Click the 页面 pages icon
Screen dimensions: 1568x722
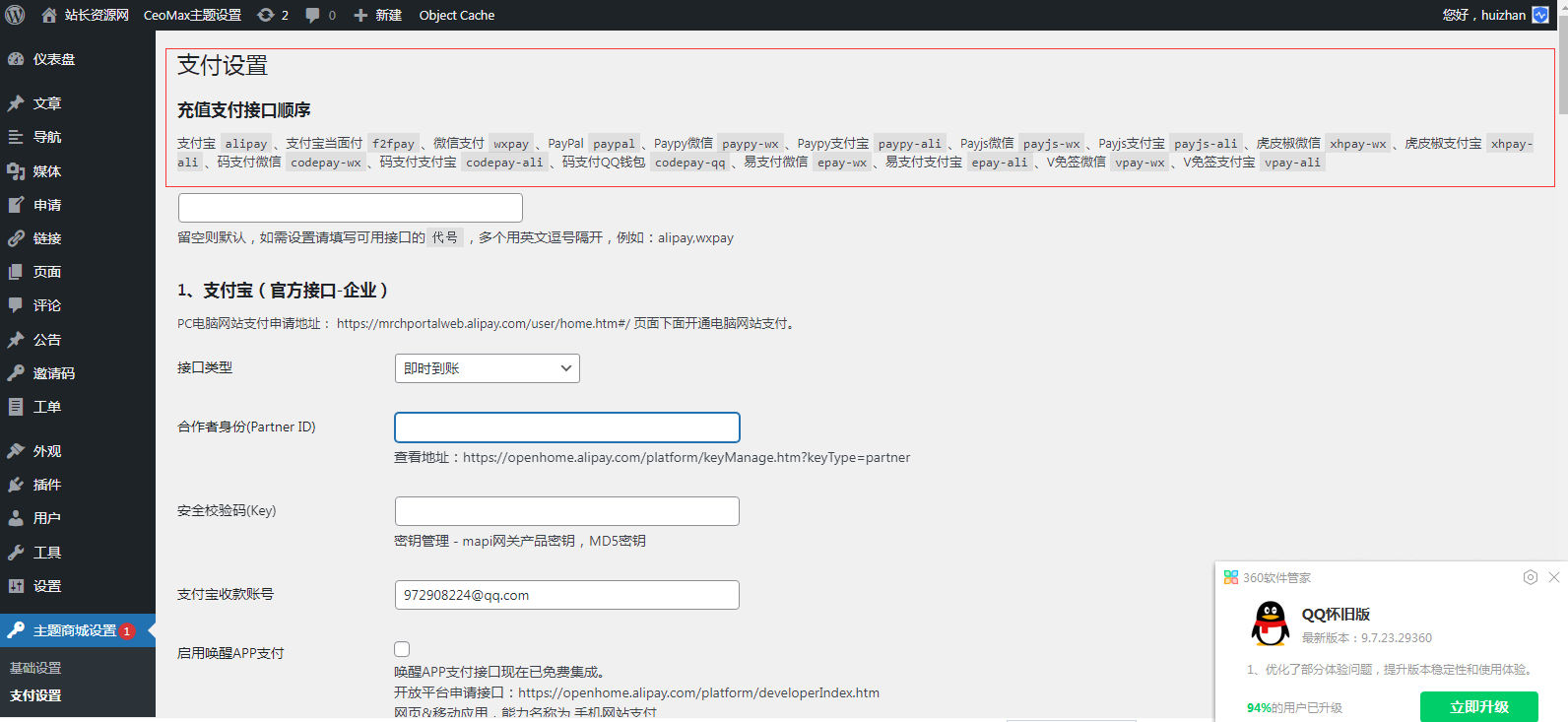[x=16, y=272]
